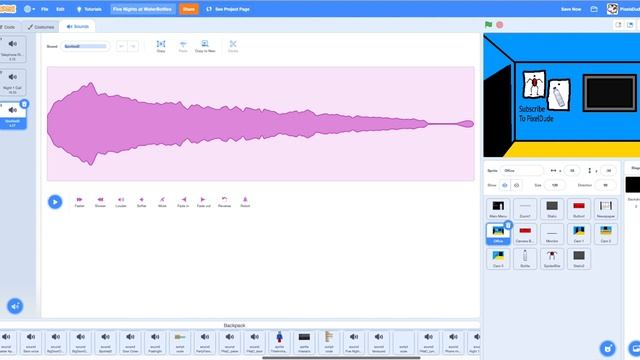Screen dimensions: 640x360
Task: Open the My Stuff folder icon
Action: click(x=594, y=9)
